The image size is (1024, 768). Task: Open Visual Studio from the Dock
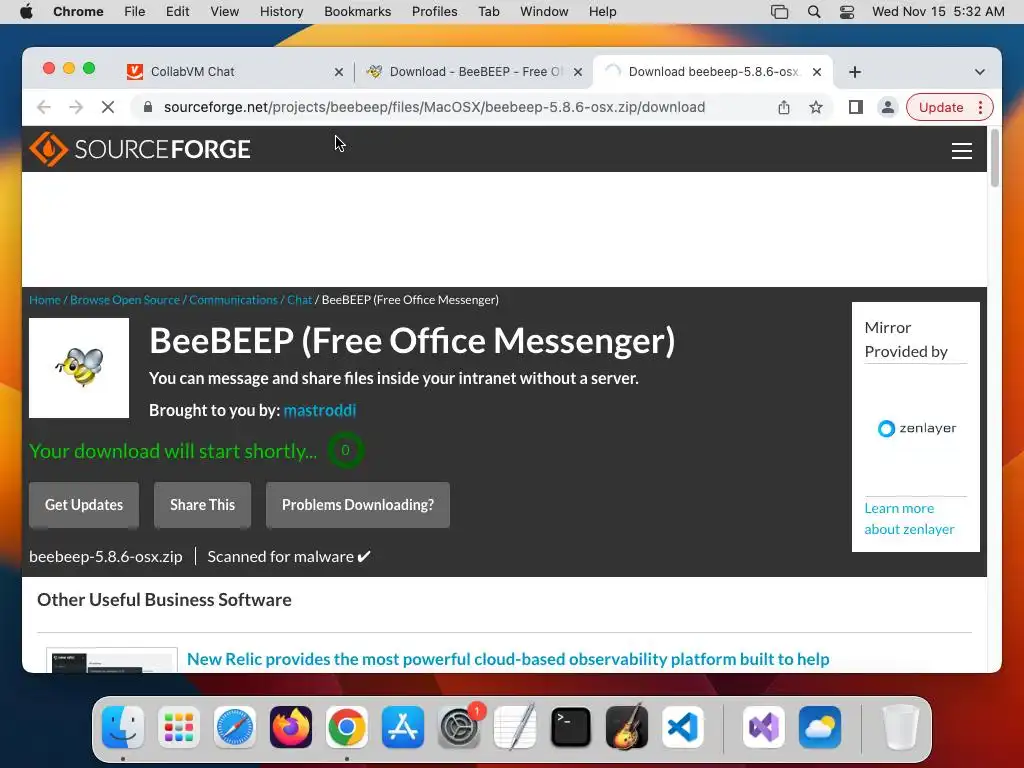[764, 727]
